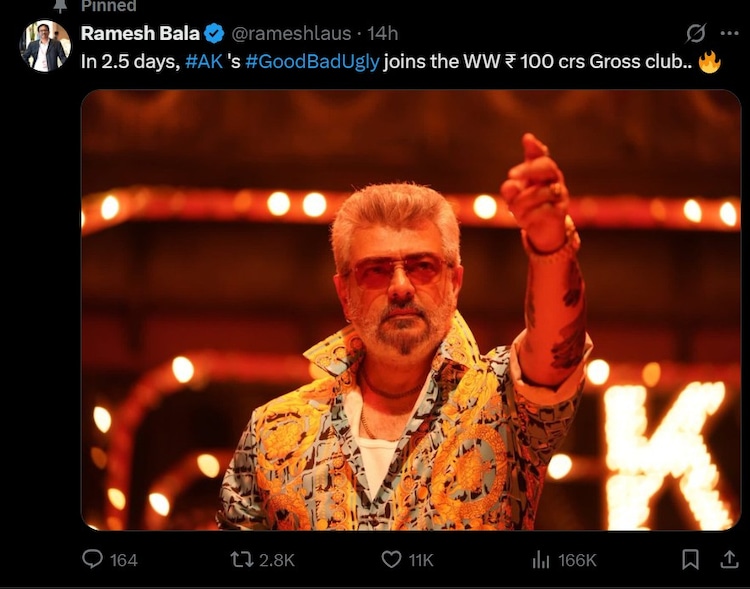Open the three-dot more options menu
This screenshot has height=589, width=750.
(729, 34)
